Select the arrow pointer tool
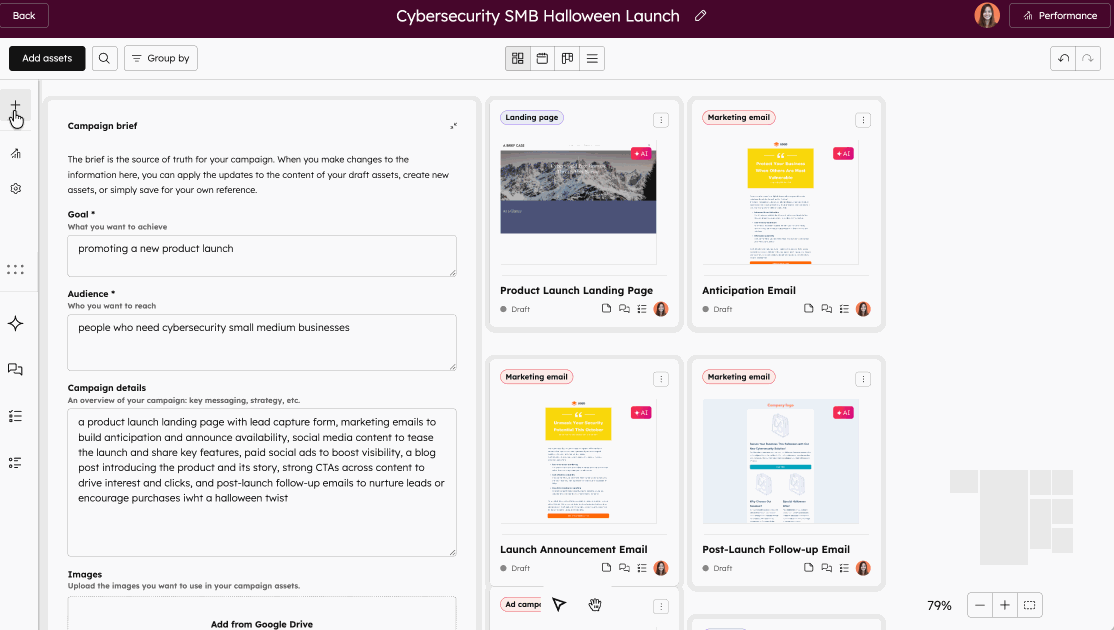This screenshot has height=630, width=1114. pyautogui.click(x=559, y=604)
